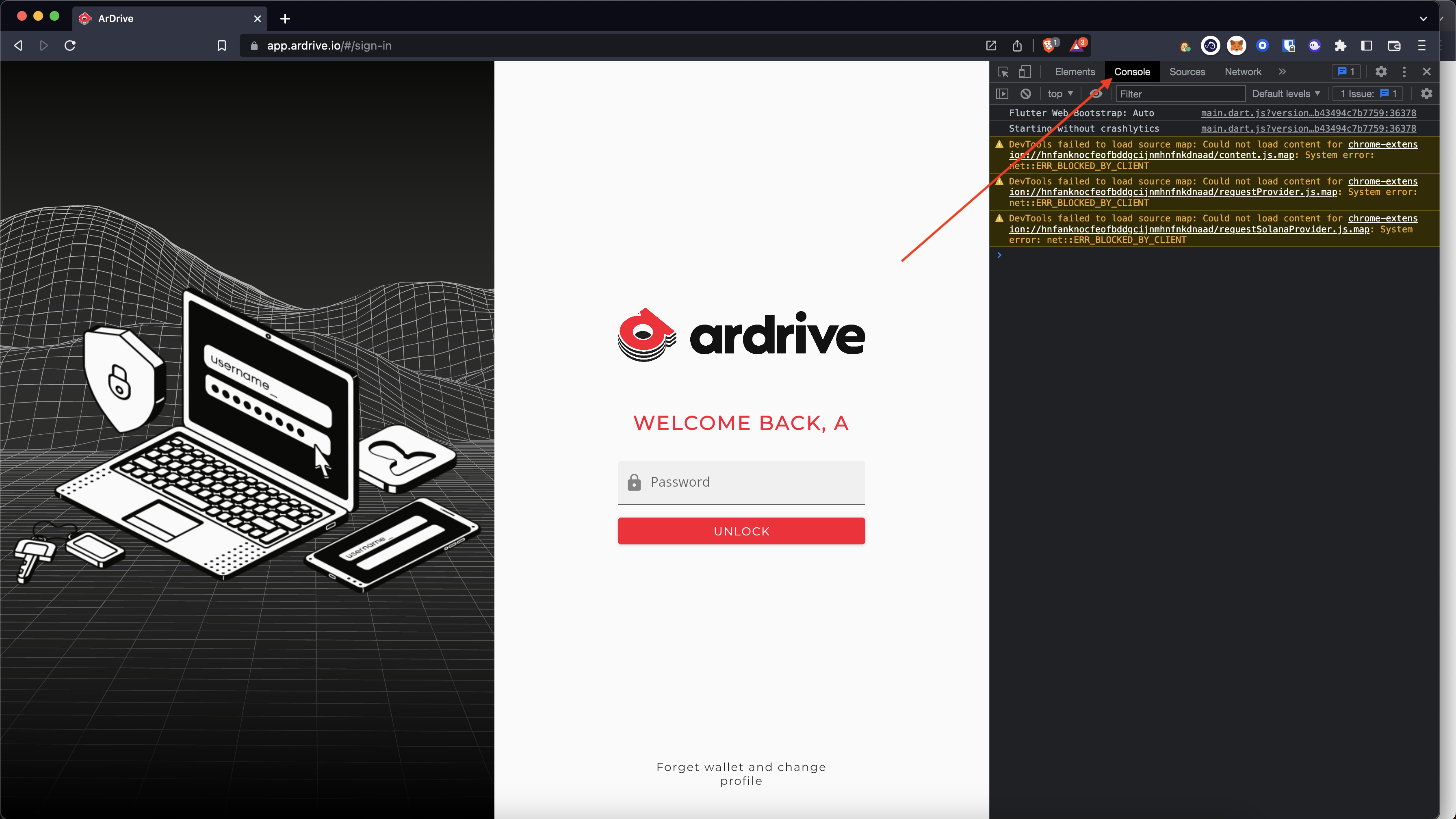Switch to the Elements tab
The image size is (1456, 819).
pyautogui.click(x=1075, y=72)
